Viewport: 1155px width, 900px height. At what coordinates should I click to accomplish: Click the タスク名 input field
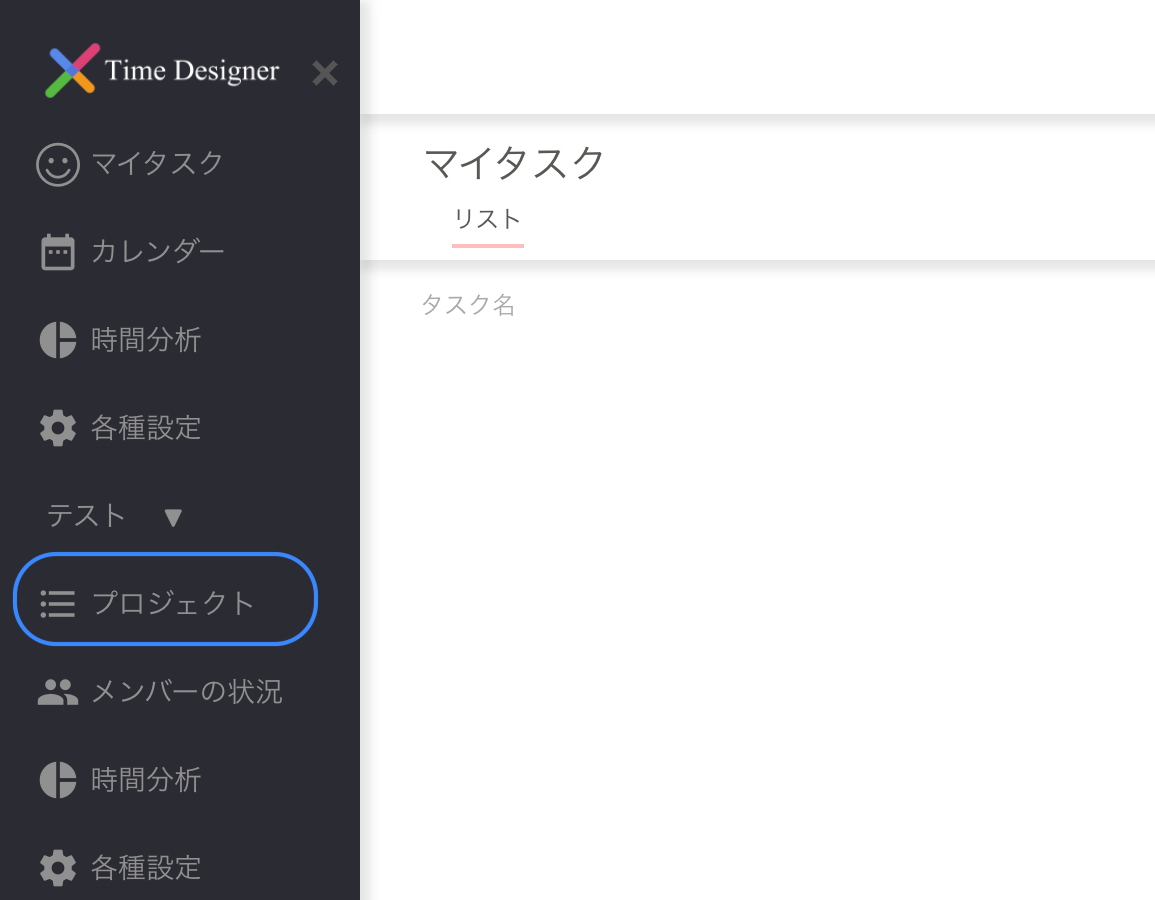468,305
